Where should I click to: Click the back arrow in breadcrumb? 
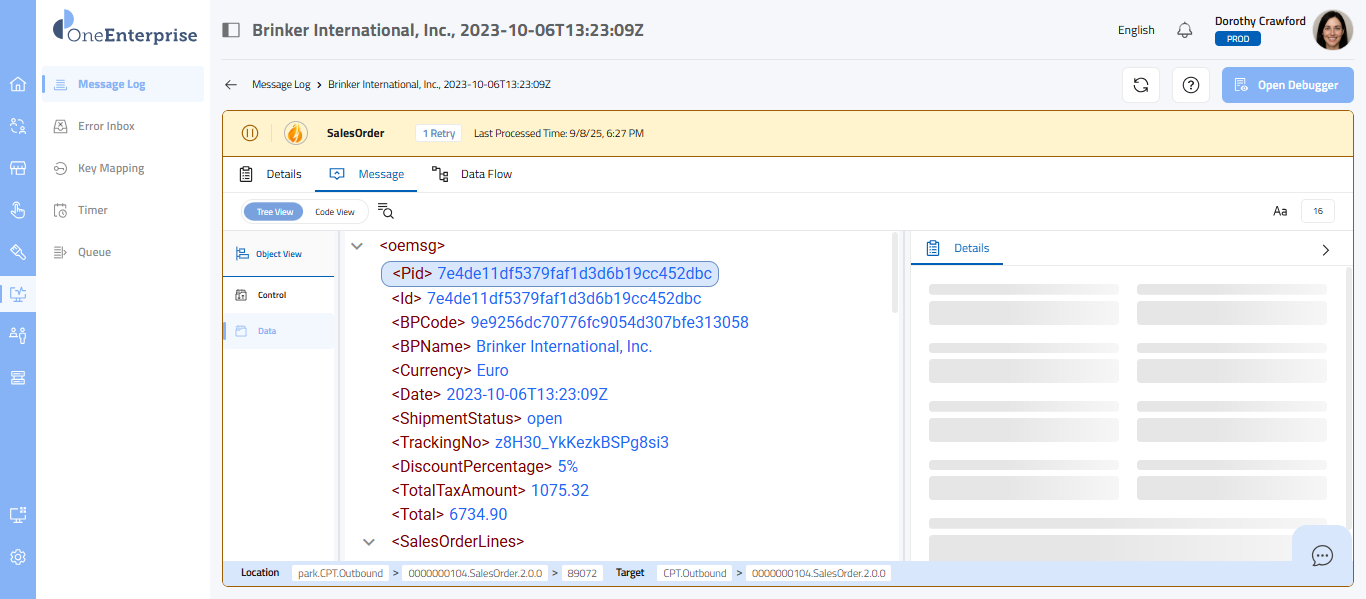coord(231,85)
